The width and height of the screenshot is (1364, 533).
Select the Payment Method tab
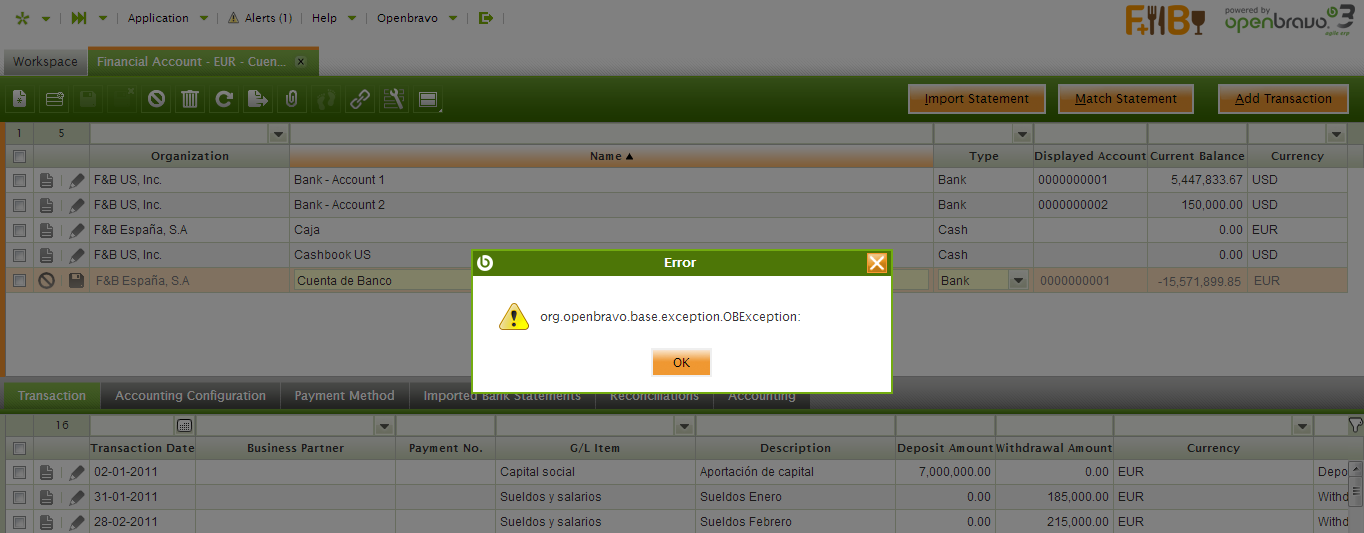point(344,396)
